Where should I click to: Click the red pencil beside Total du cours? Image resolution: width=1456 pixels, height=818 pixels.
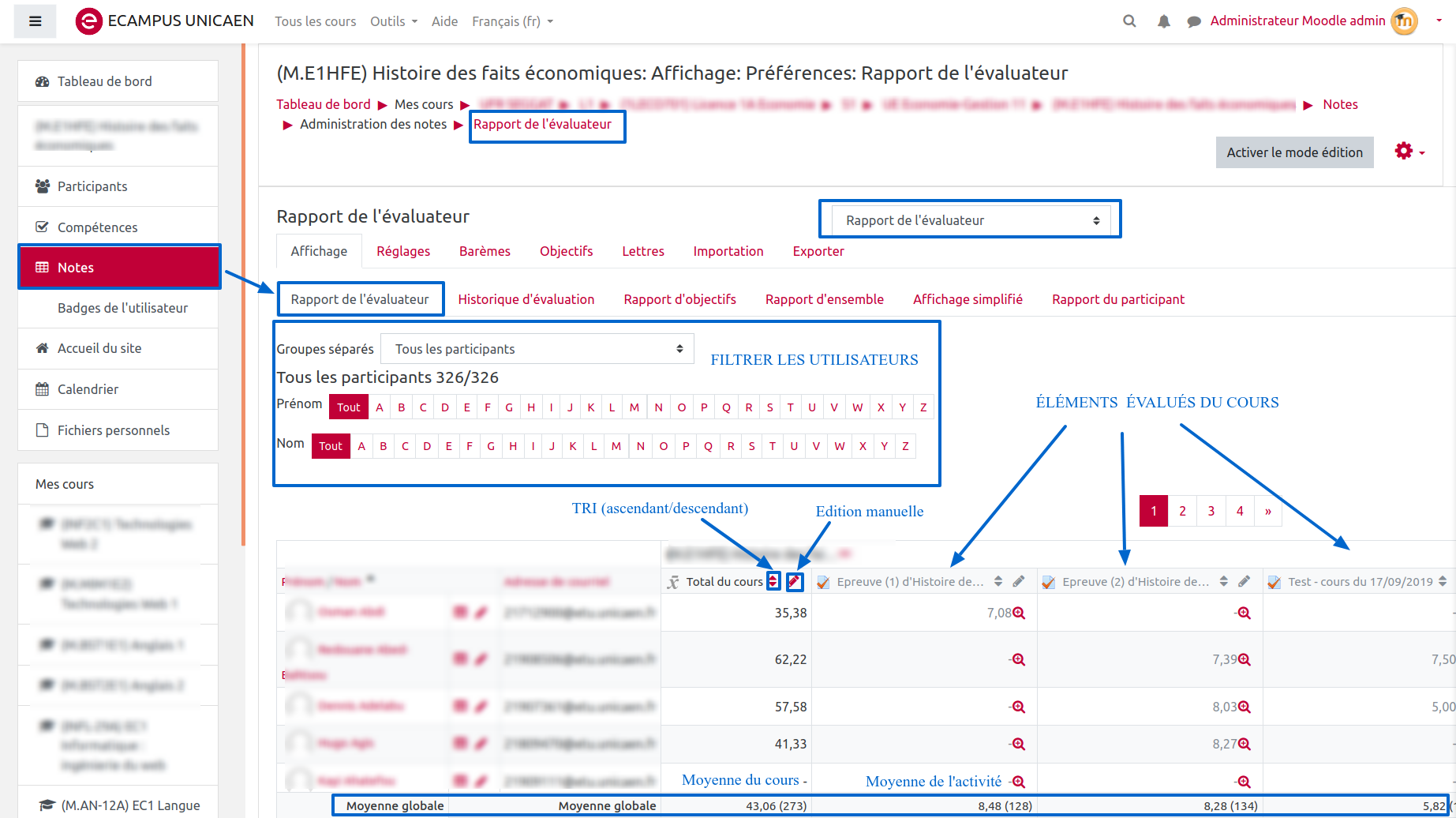[795, 582]
